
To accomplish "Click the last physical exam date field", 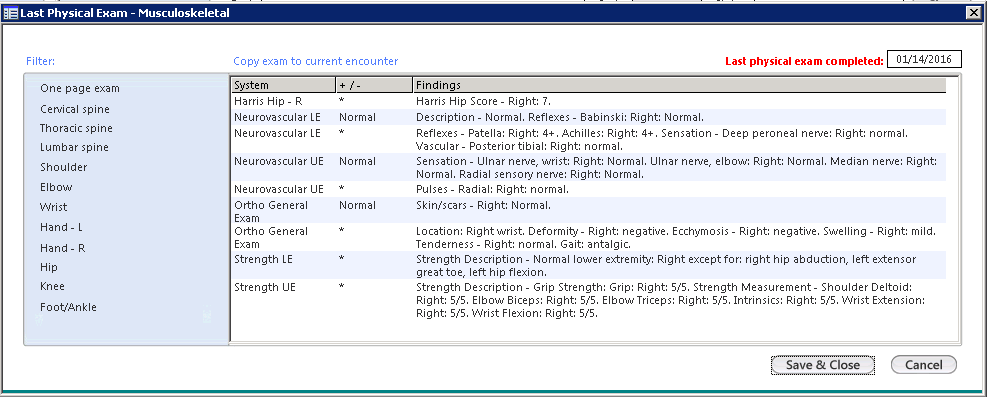I will tap(924, 60).
